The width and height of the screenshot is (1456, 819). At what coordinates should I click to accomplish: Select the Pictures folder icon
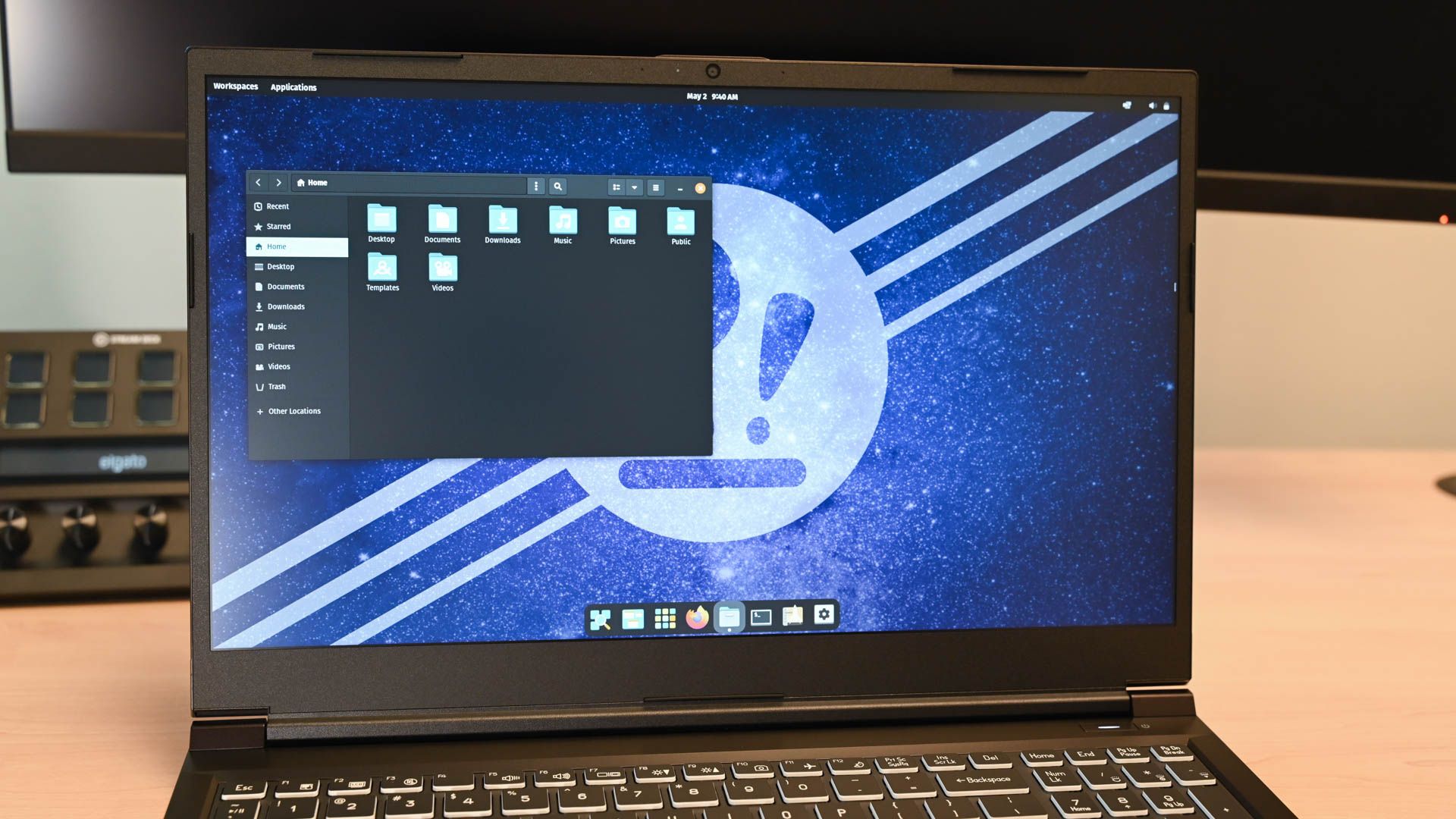pos(621,219)
